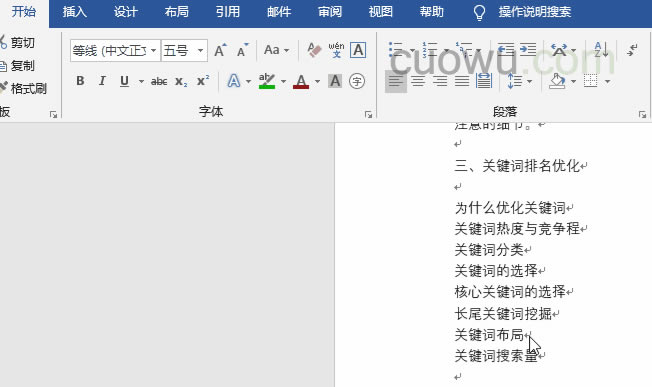Open the clipboard dialog launcher
The width and height of the screenshot is (652, 387).
pos(53,114)
